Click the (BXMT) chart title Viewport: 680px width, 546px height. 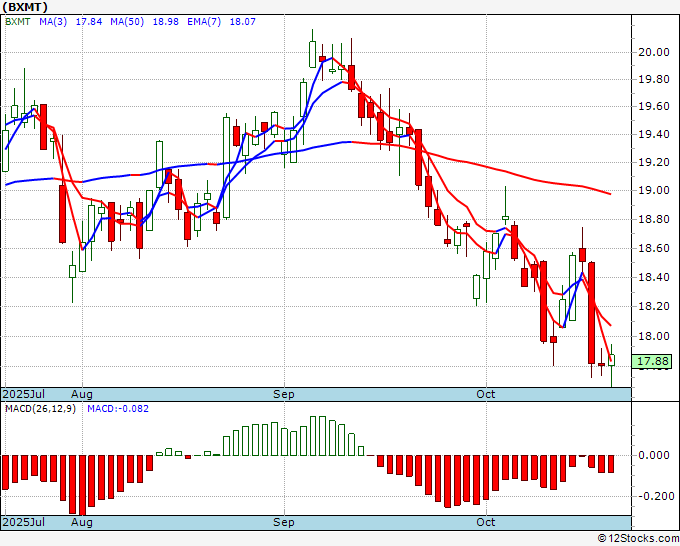pyautogui.click(x=25, y=7)
